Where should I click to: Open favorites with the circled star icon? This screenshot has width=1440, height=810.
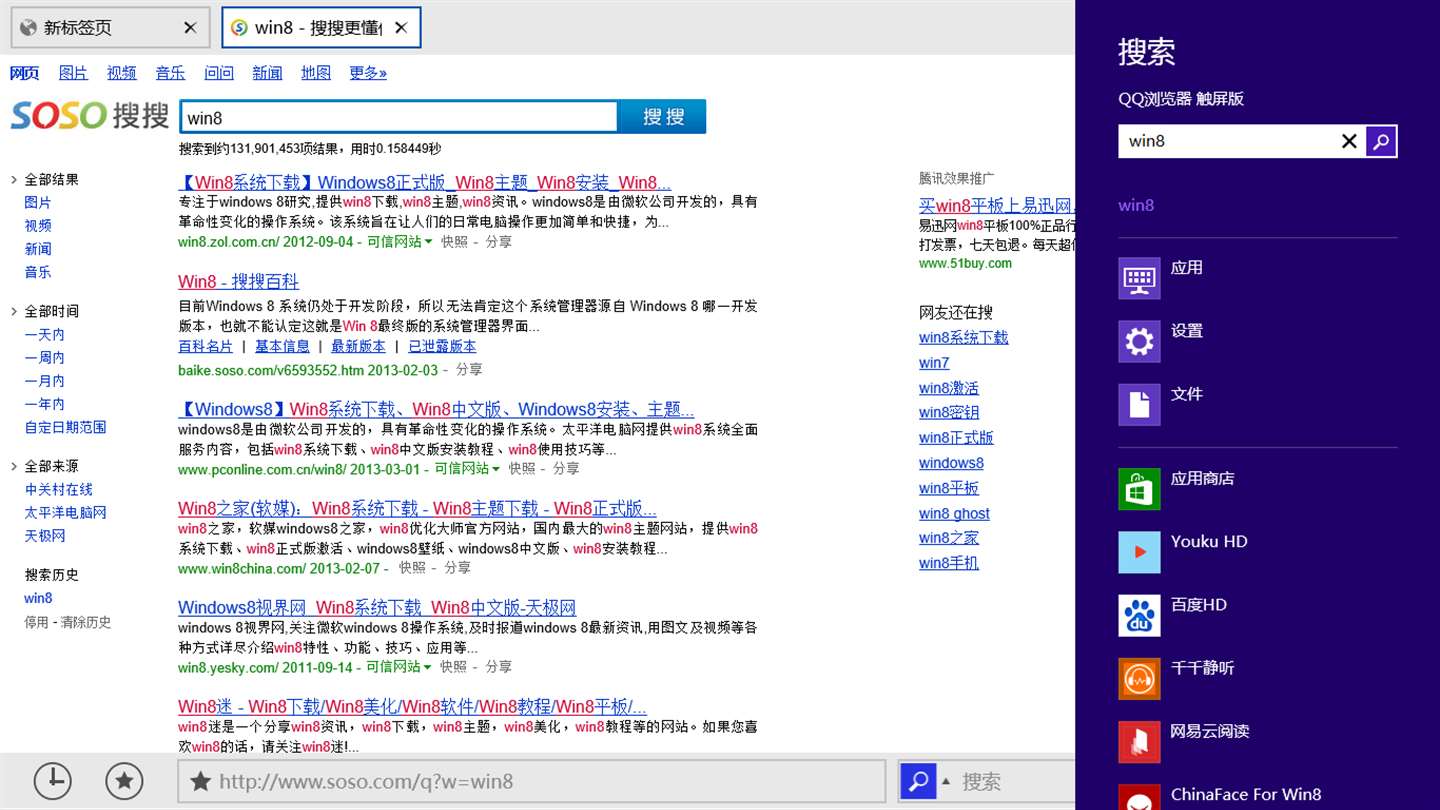click(124, 781)
